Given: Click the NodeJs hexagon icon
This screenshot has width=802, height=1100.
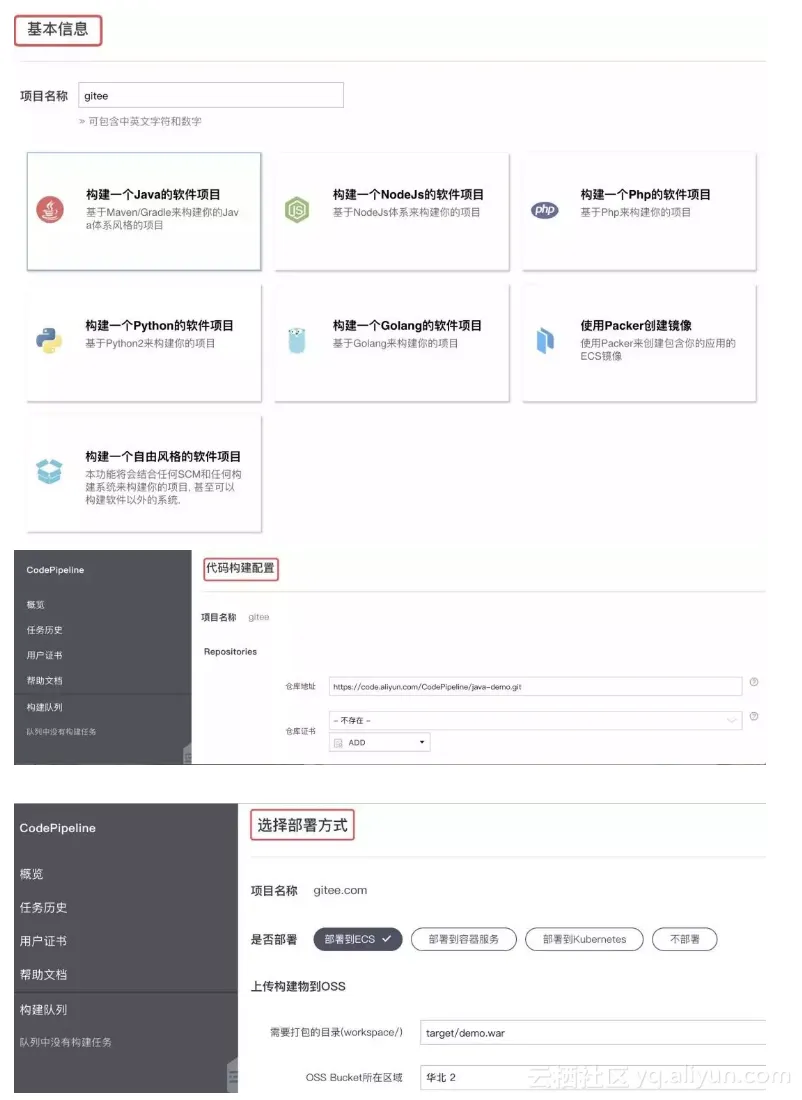Looking at the screenshot, I should tap(297, 209).
